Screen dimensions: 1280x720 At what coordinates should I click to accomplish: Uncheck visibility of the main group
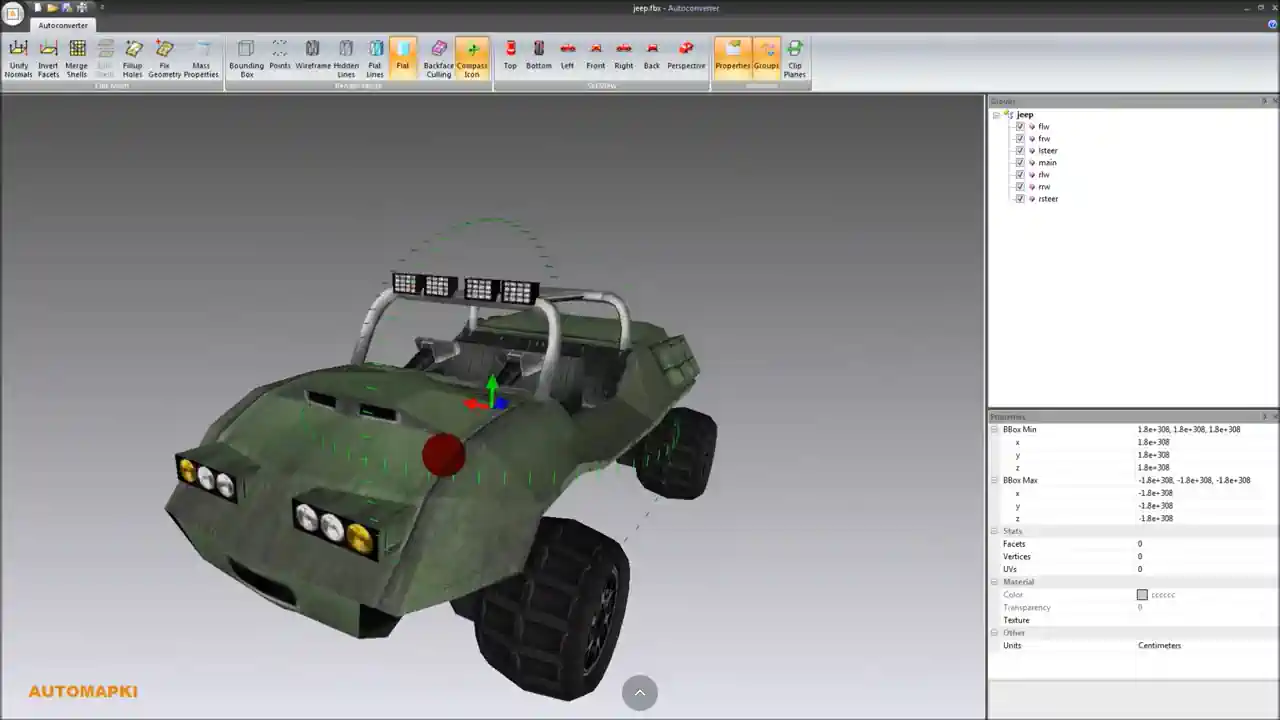1020,162
